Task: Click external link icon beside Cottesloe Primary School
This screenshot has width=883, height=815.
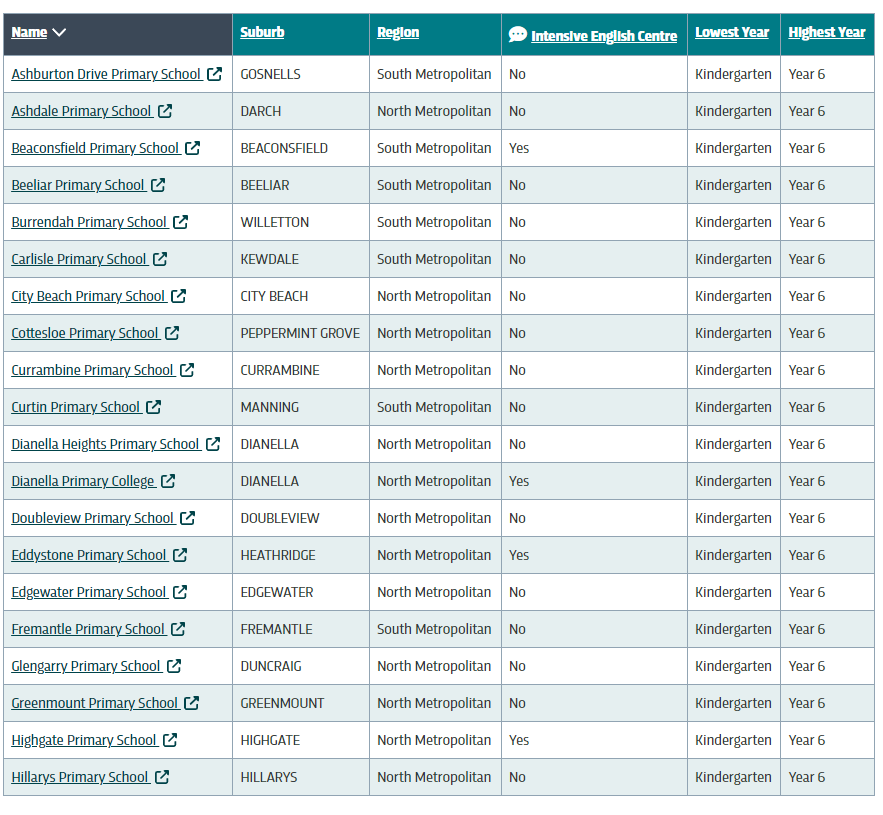Action: [172, 333]
